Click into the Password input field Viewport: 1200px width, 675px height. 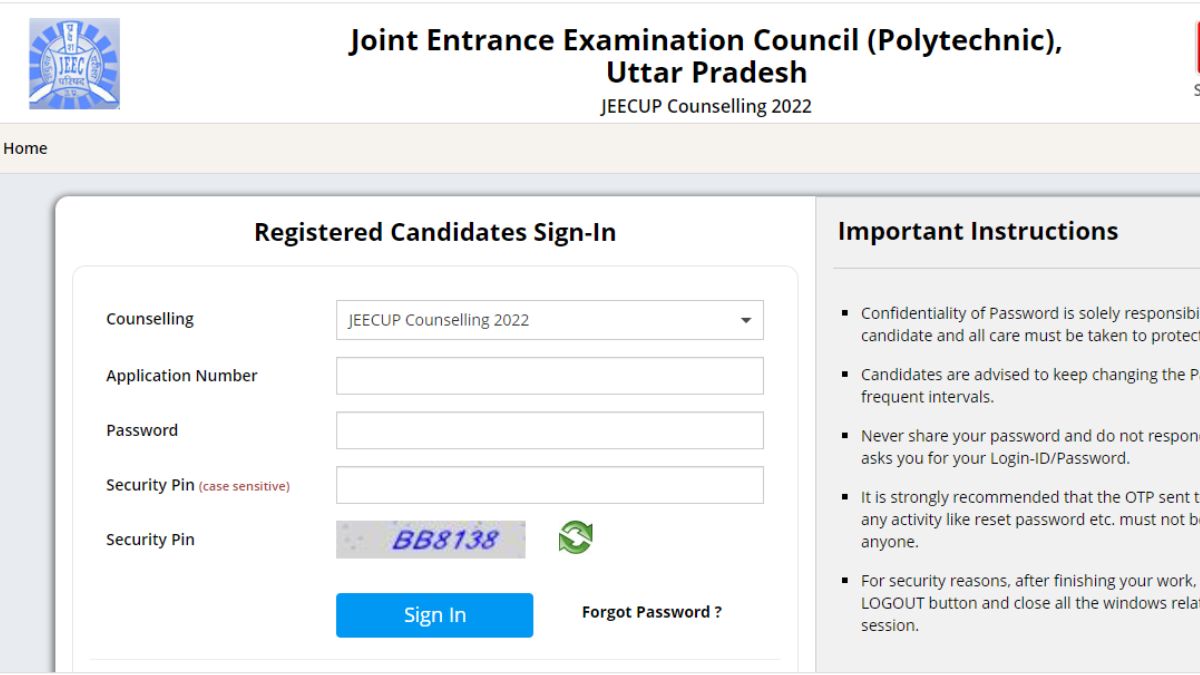point(549,430)
